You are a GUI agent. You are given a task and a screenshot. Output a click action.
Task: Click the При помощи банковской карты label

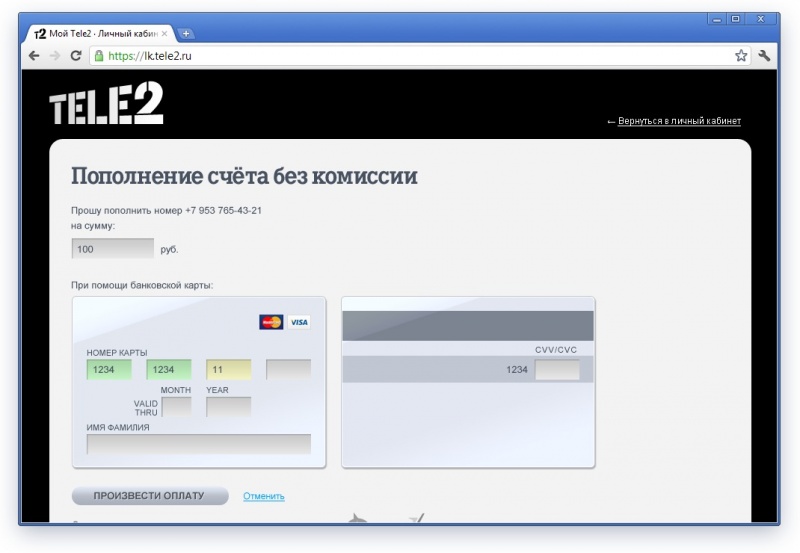[142, 285]
